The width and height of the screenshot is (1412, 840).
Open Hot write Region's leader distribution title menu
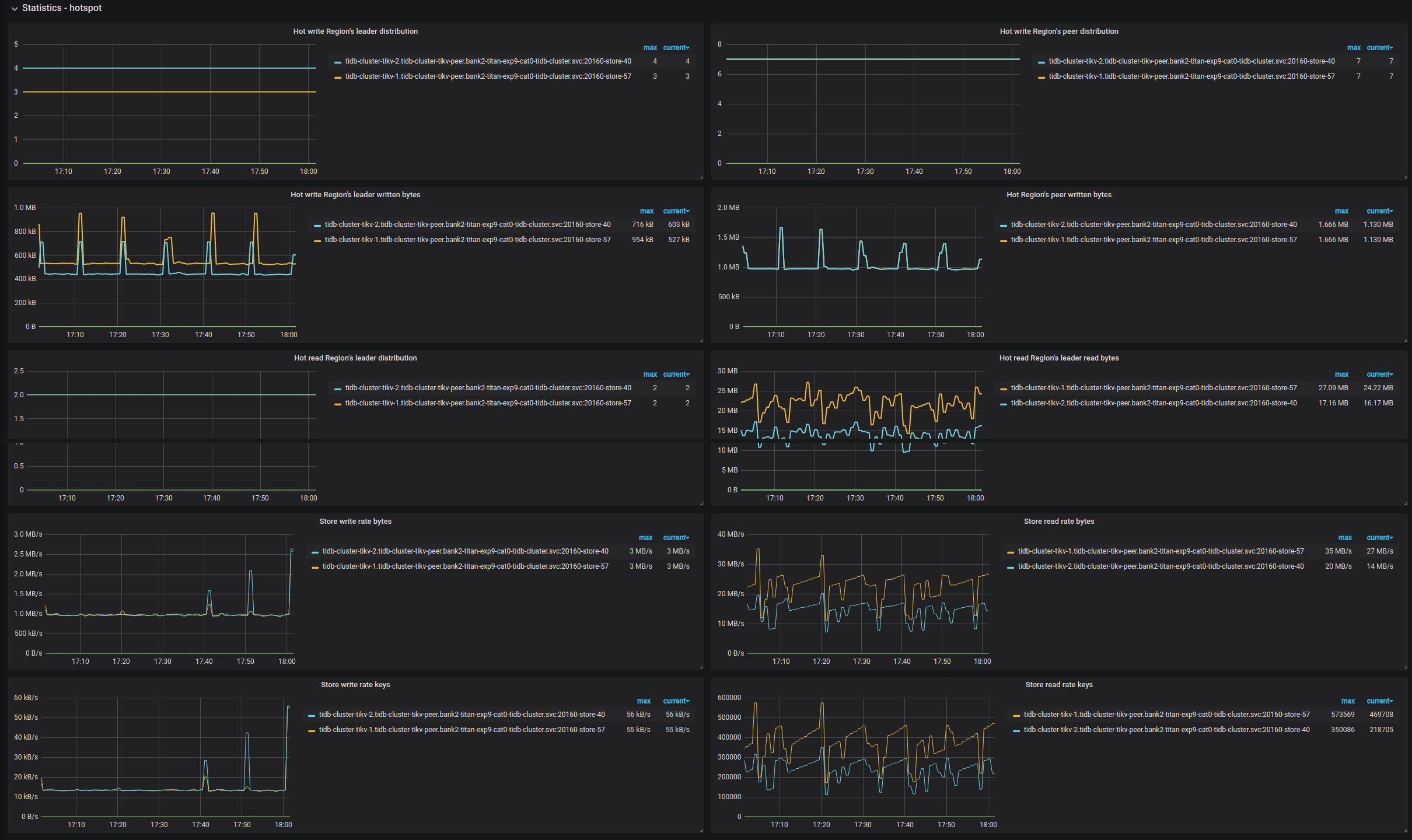coord(355,32)
